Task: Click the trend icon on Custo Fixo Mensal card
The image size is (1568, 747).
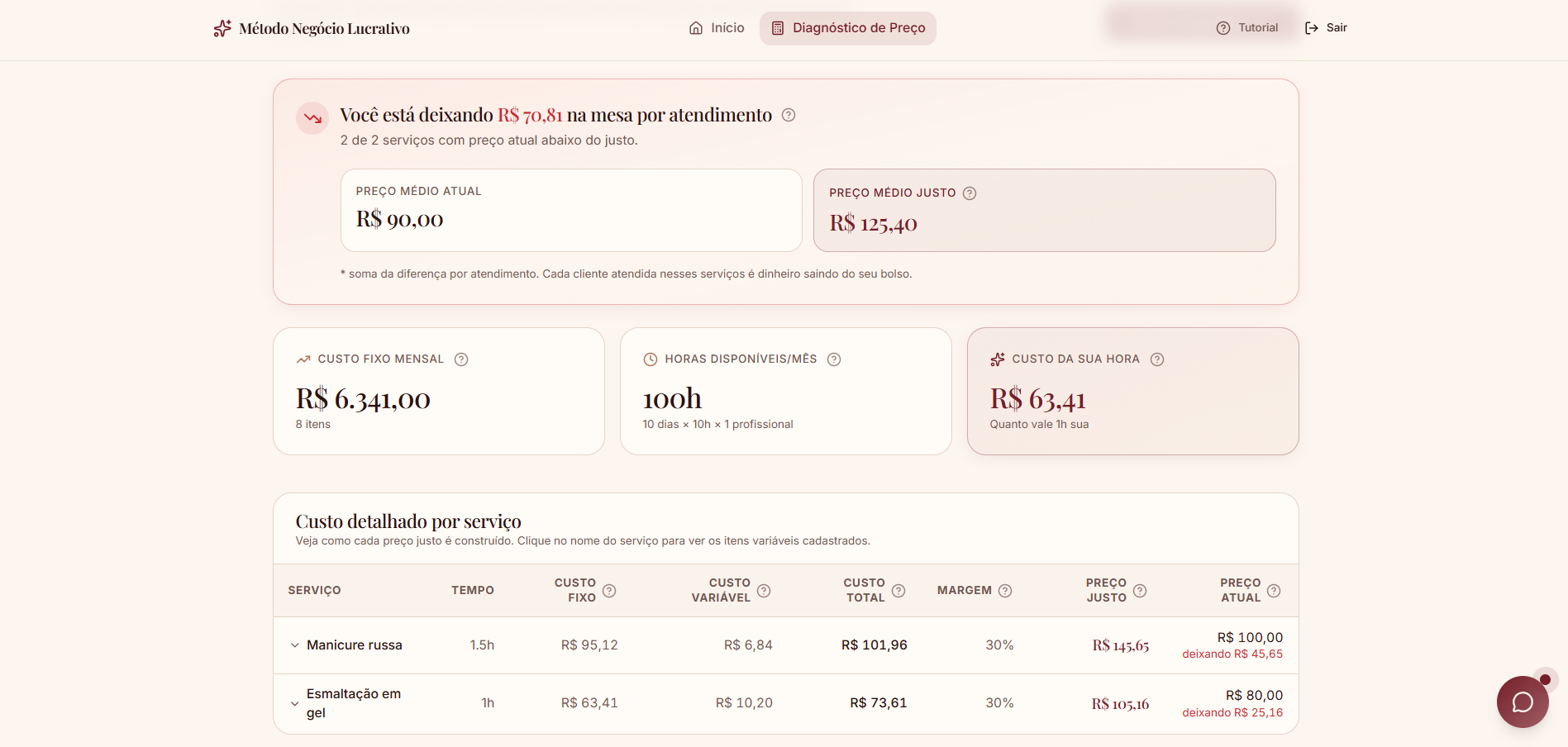Action: [303, 359]
